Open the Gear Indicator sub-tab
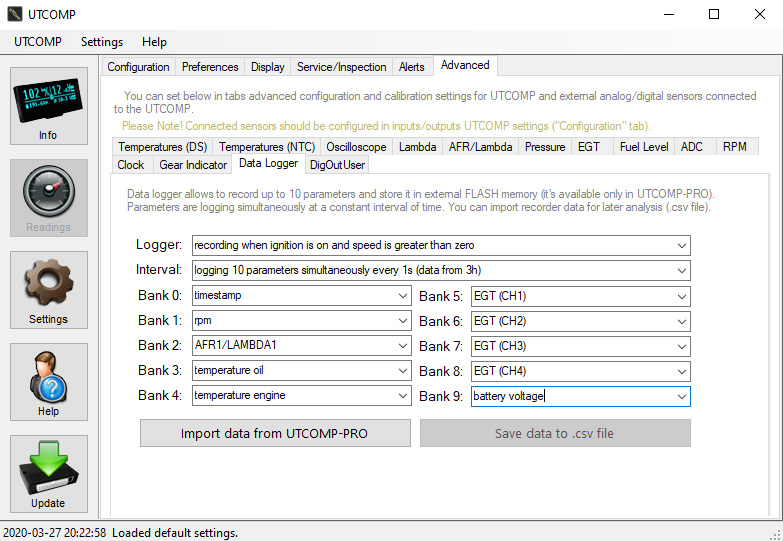 pyautogui.click(x=193, y=165)
